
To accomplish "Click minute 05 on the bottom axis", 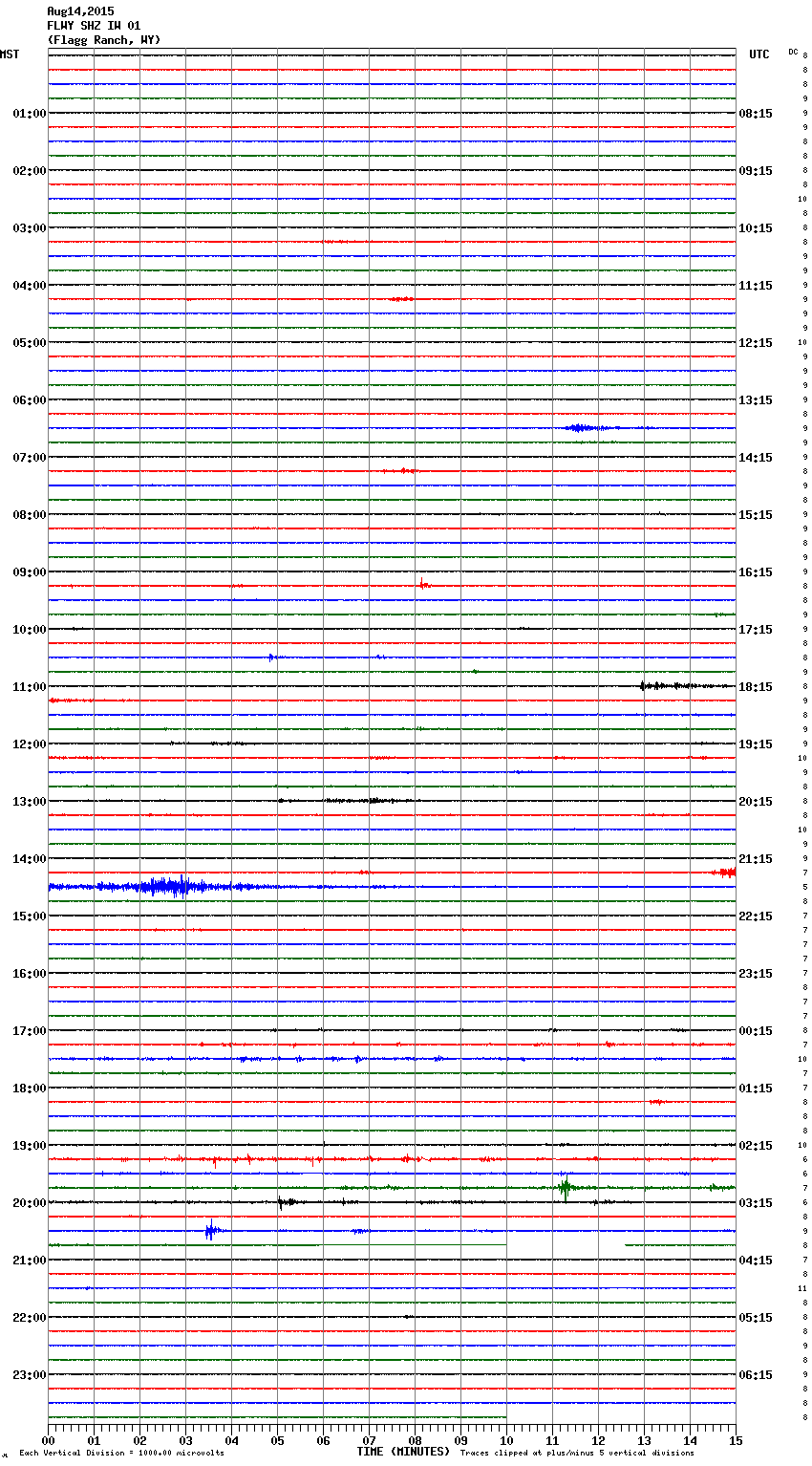I will 277,1440.
